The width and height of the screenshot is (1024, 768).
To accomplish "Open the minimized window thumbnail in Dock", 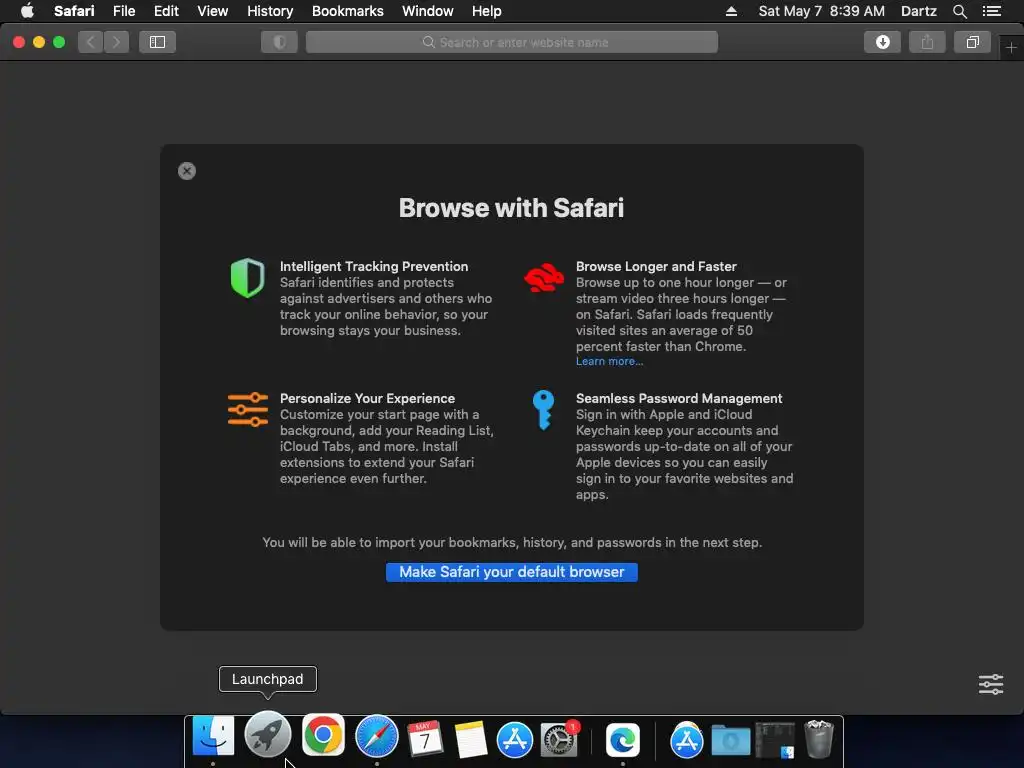I will click(775, 740).
